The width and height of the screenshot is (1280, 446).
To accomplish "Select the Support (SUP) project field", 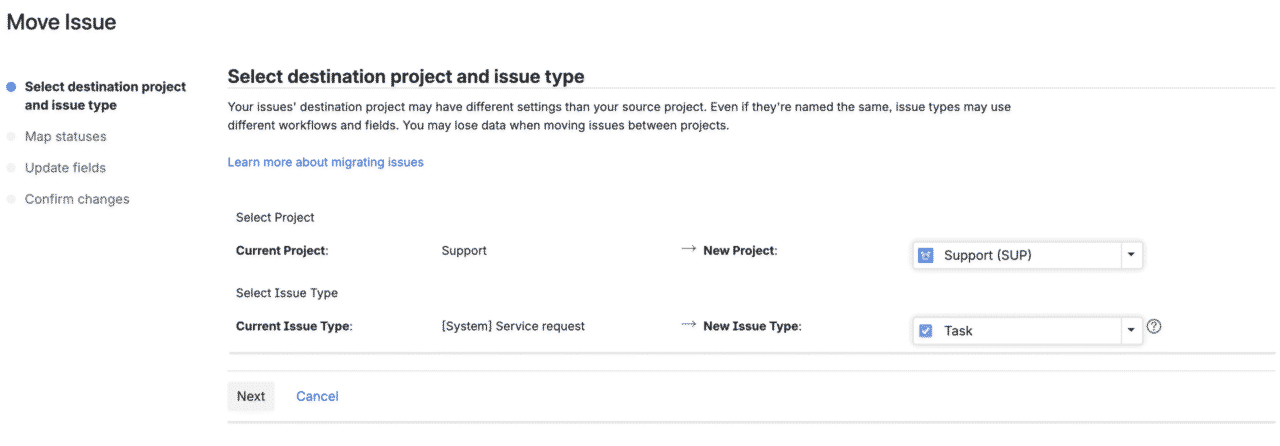I will coord(1027,255).
